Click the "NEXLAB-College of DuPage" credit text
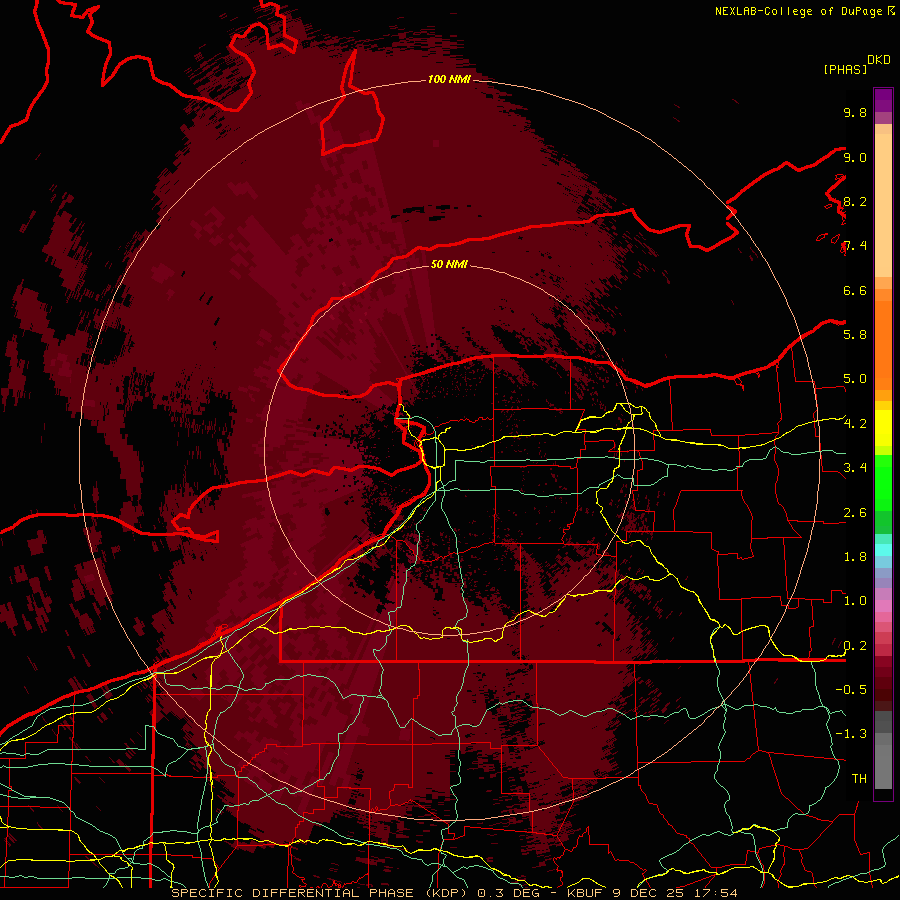The image size is (900, 900). [799, 11]
